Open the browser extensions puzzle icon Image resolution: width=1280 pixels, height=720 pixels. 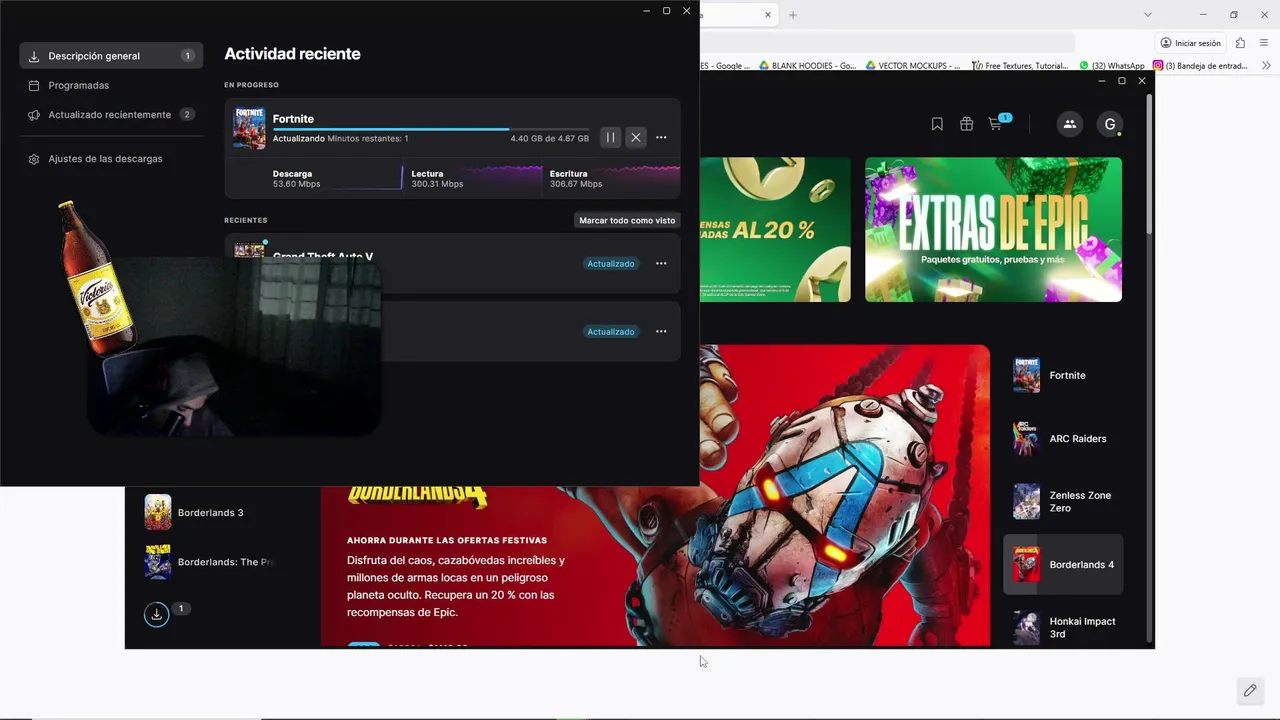(1240, 43)
